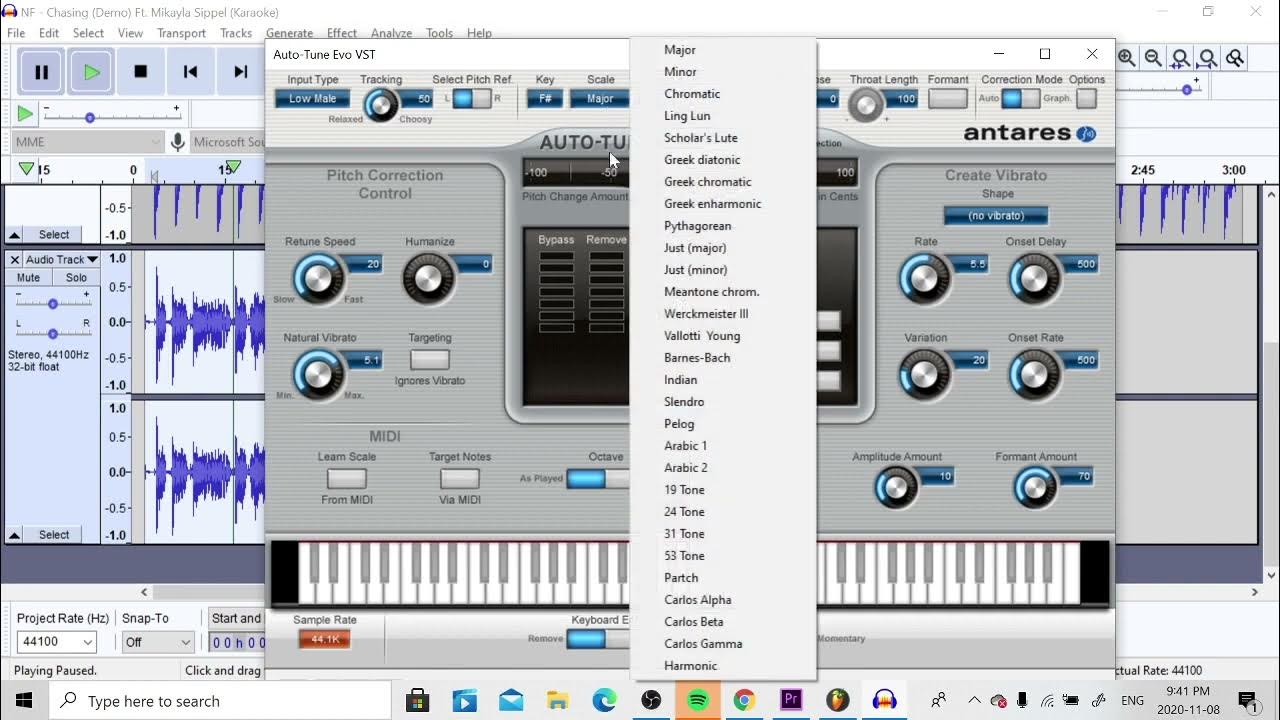Image resolution: width=1280 pixels, height=720 pixels.
Task: Choose Chromatic from the scale list
Action: coord(692,94)
